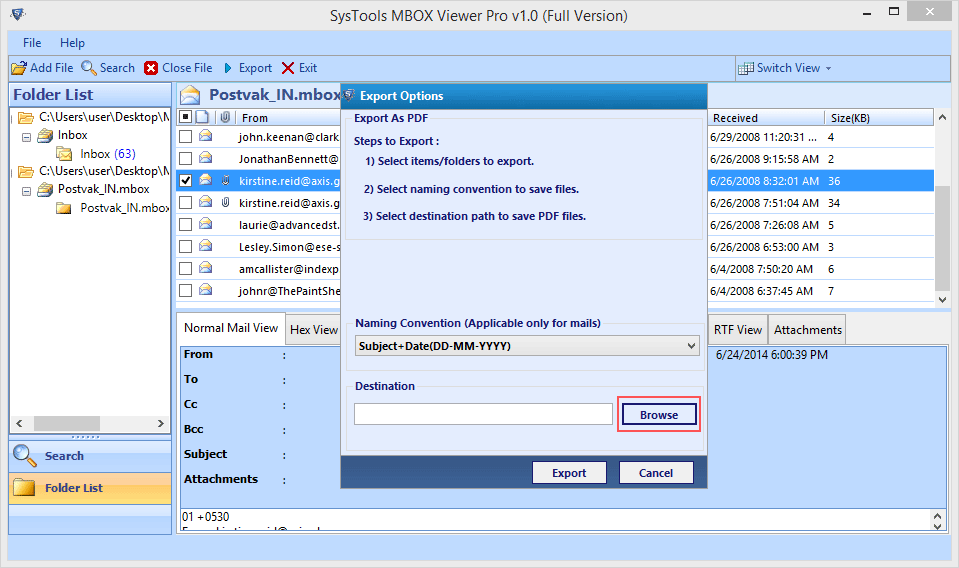This screenshot has height=568, width=959.
Task: Check the johnr@ThePaintShe email checkbox
Action: point(186,290)
